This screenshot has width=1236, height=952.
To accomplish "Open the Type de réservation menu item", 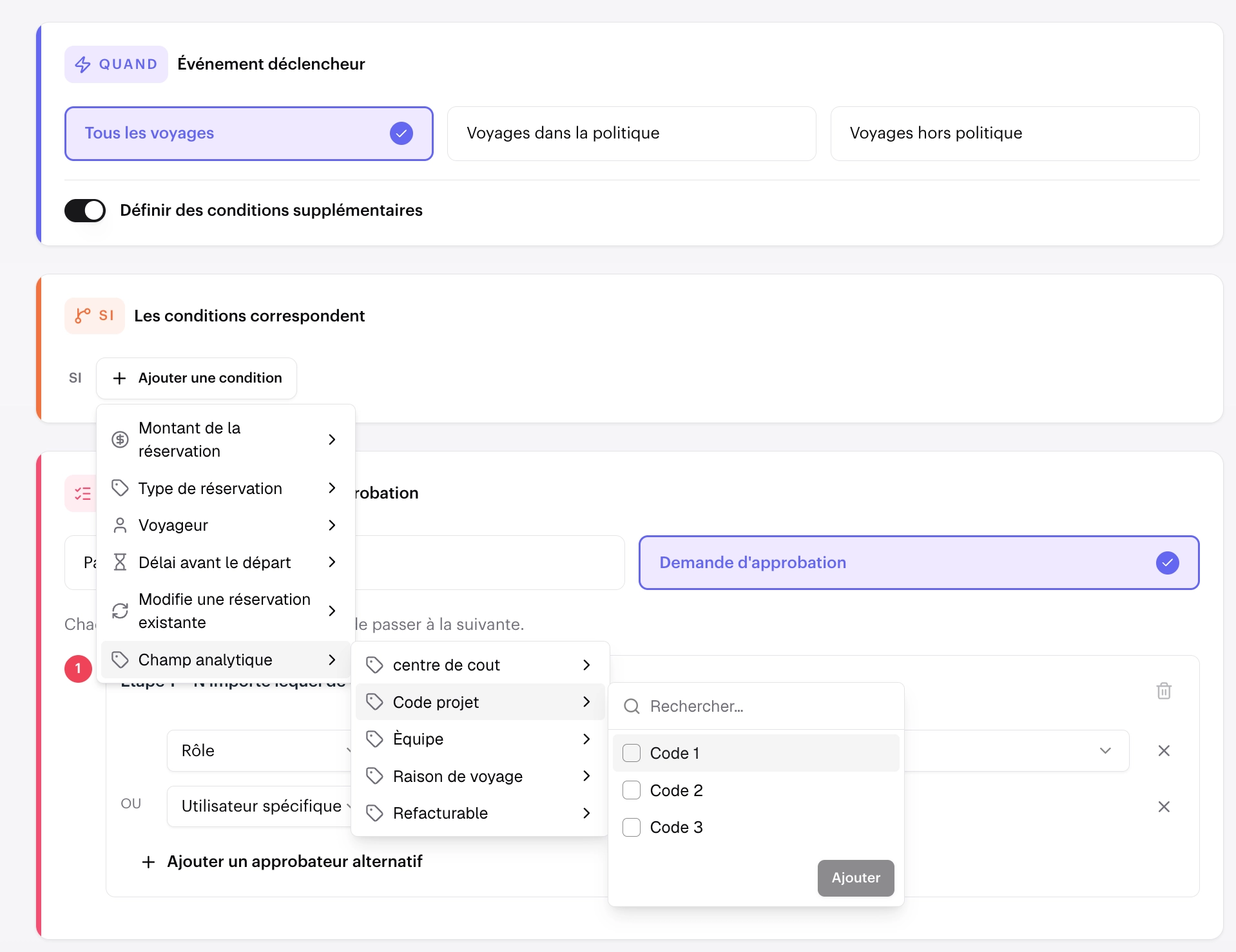I will click(226, 488).
